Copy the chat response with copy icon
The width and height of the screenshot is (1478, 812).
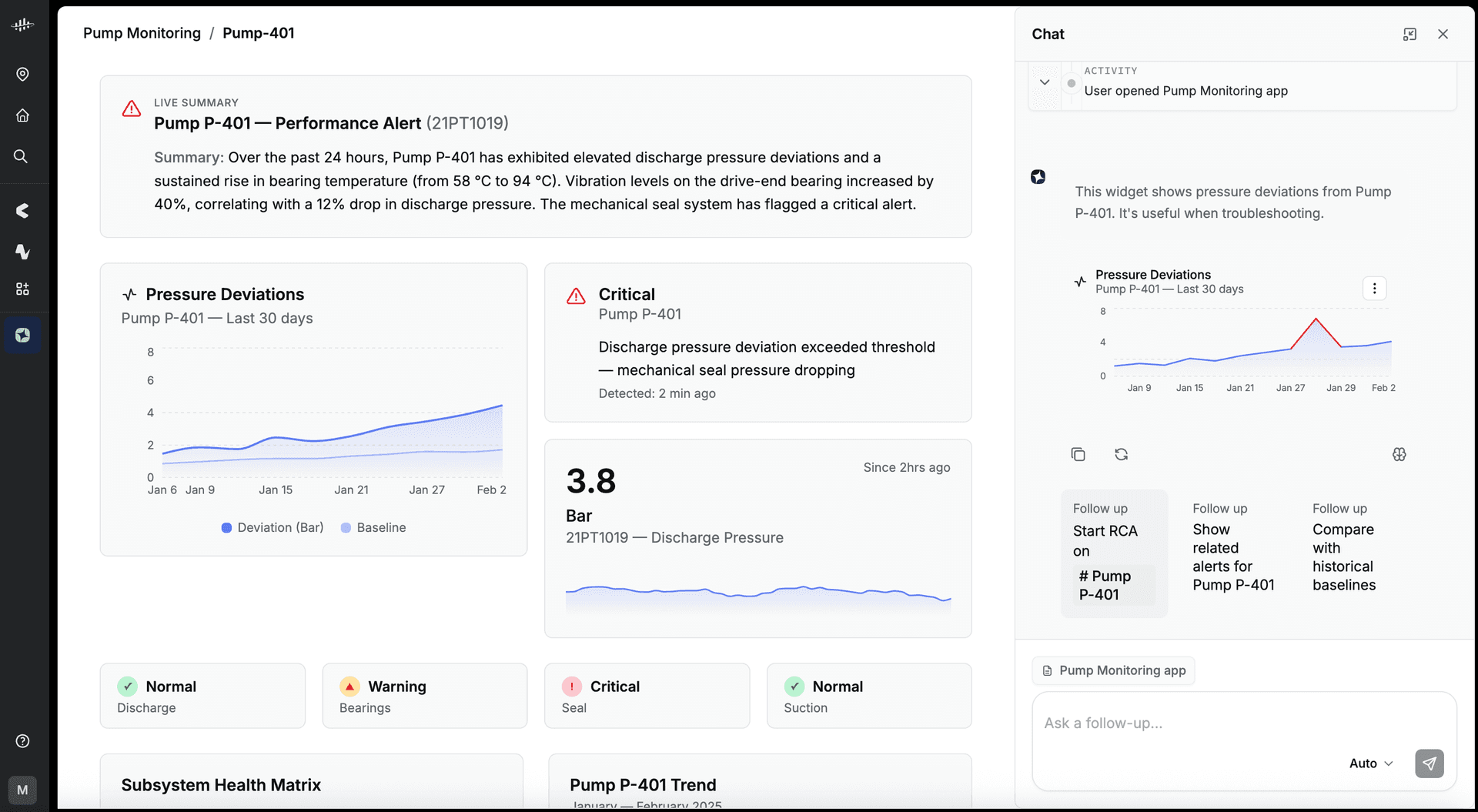pos(1078,454)
